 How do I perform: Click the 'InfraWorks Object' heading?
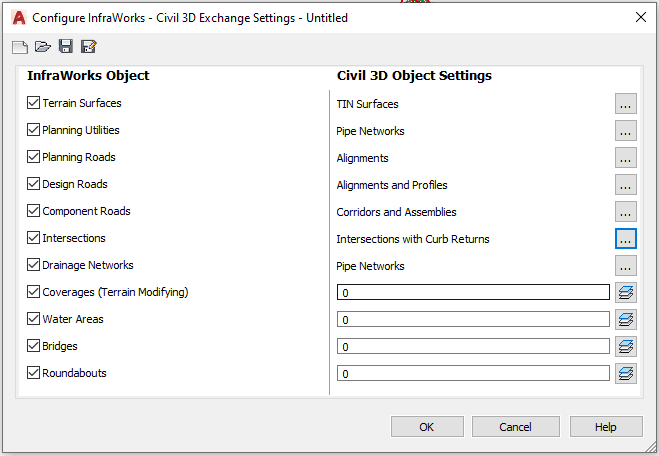[88, 76]
